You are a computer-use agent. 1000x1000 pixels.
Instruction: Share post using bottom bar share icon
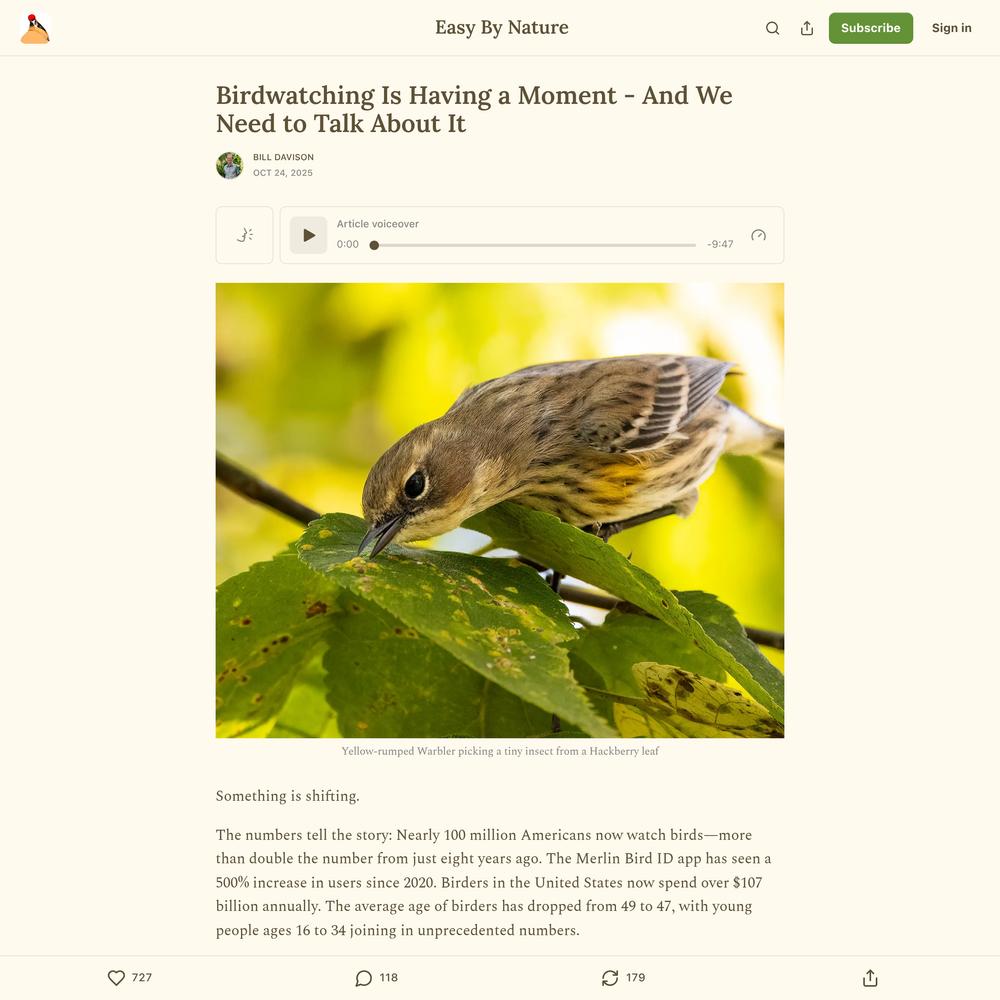point(870,978)
